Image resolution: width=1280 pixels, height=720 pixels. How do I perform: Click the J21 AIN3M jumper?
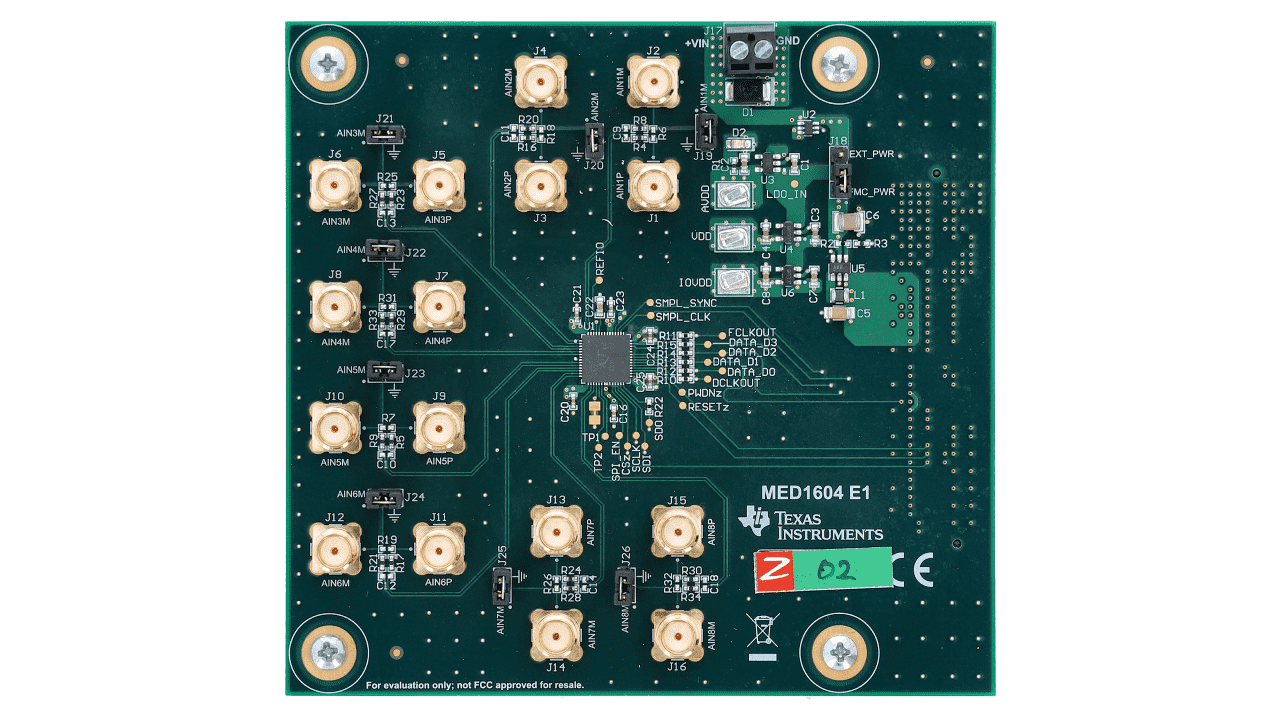point(385,133)
